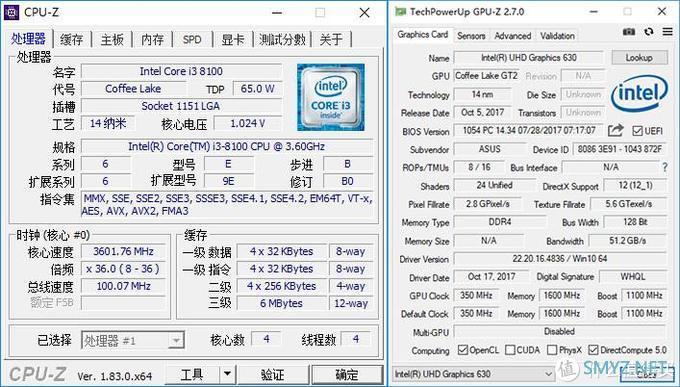The width and height of the screenshot is (680, 387).
Task: Open the Advanced tab in GPU-Z
Action: [513, 36]
